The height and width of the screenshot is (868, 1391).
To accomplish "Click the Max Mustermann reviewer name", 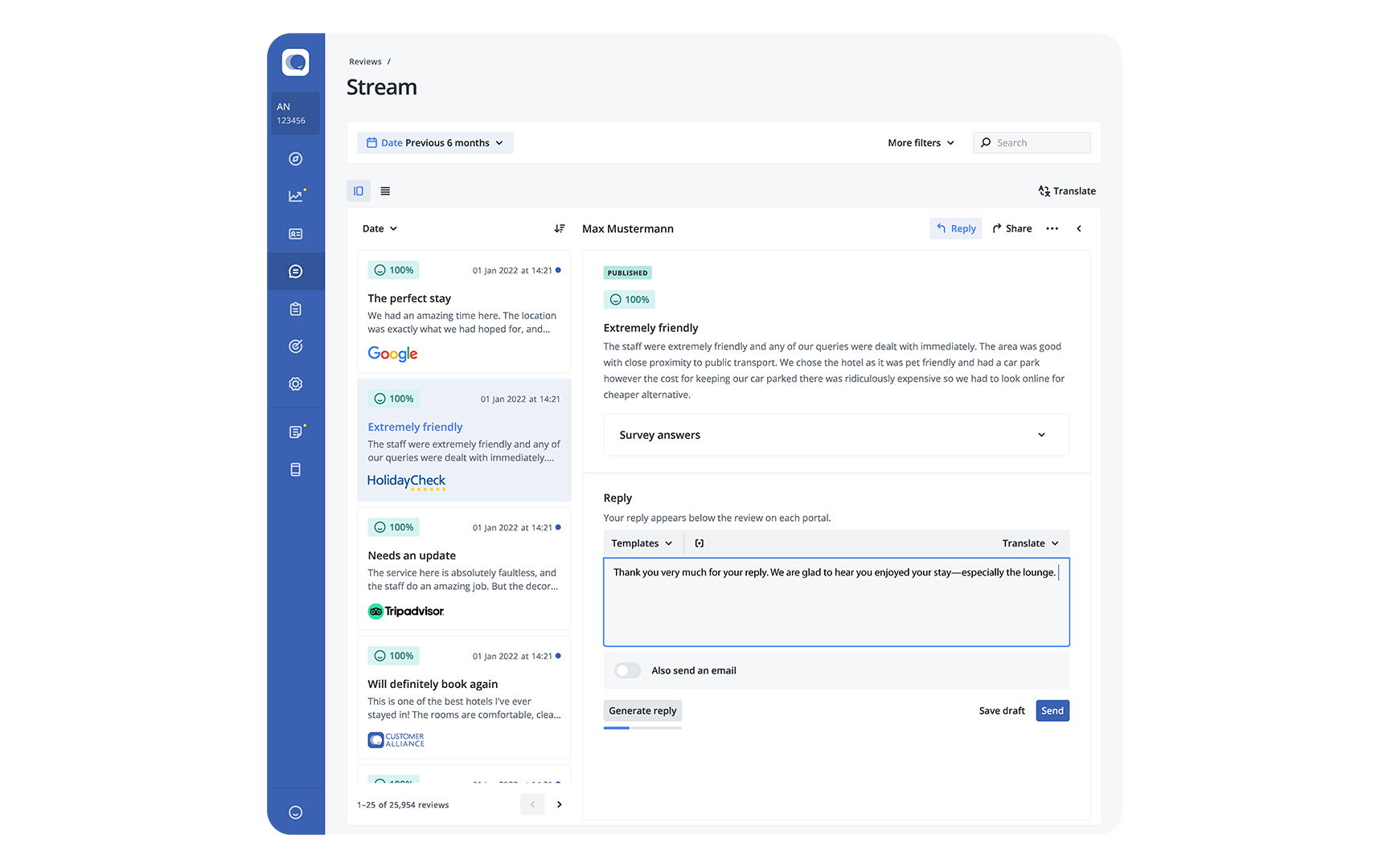I will (x=628, y=229).
